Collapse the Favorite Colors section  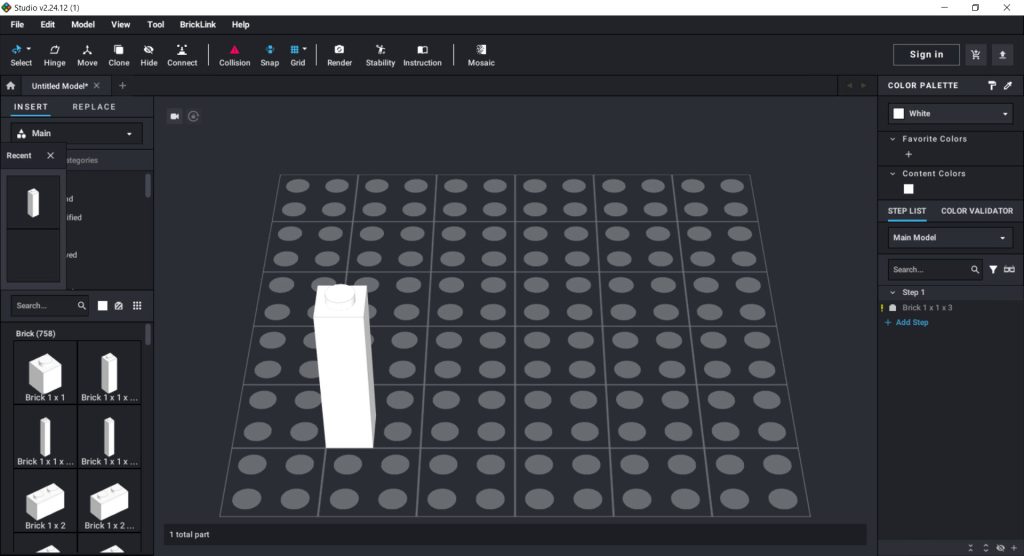point(893,139)
